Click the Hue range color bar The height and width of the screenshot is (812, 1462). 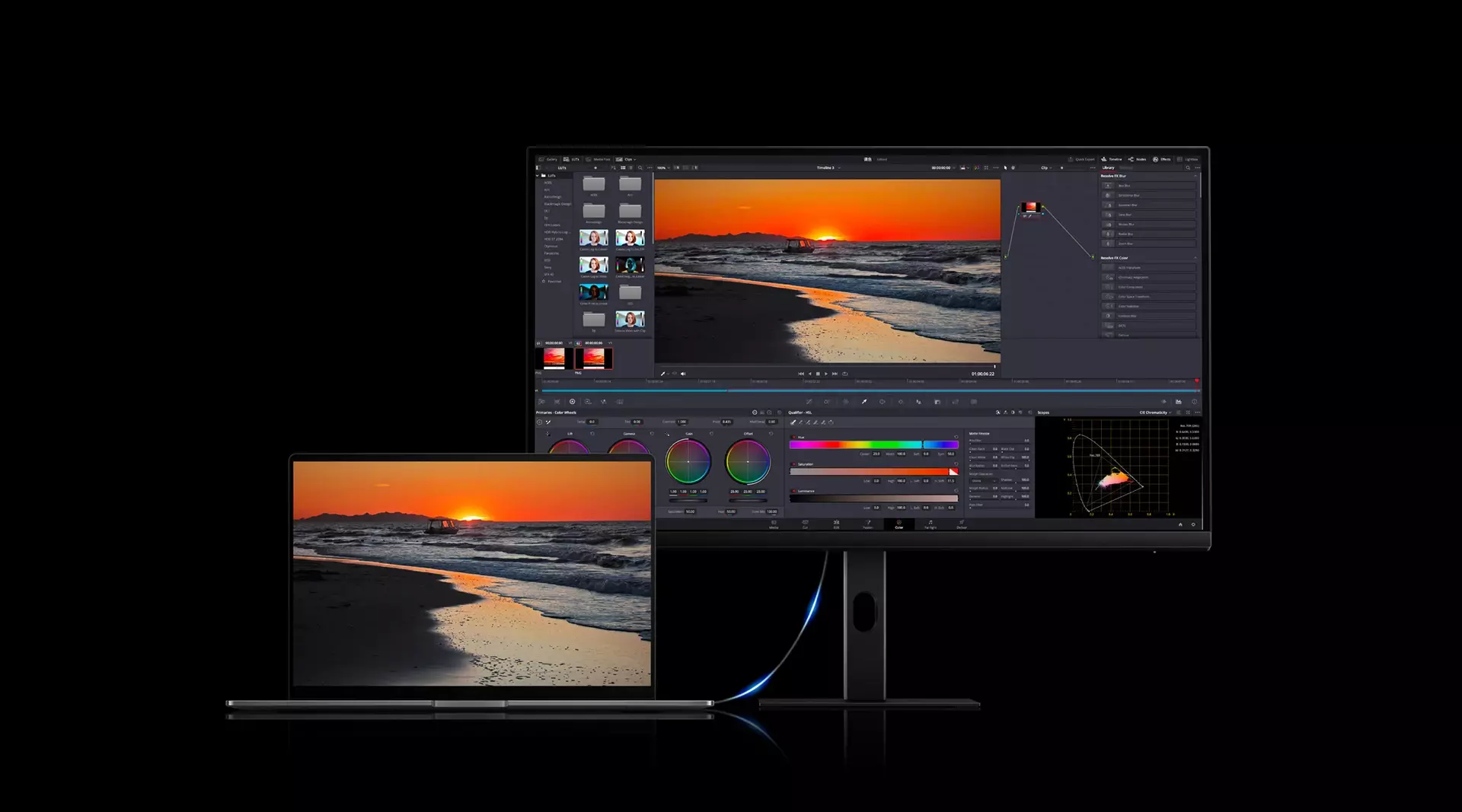pos(873,444)
